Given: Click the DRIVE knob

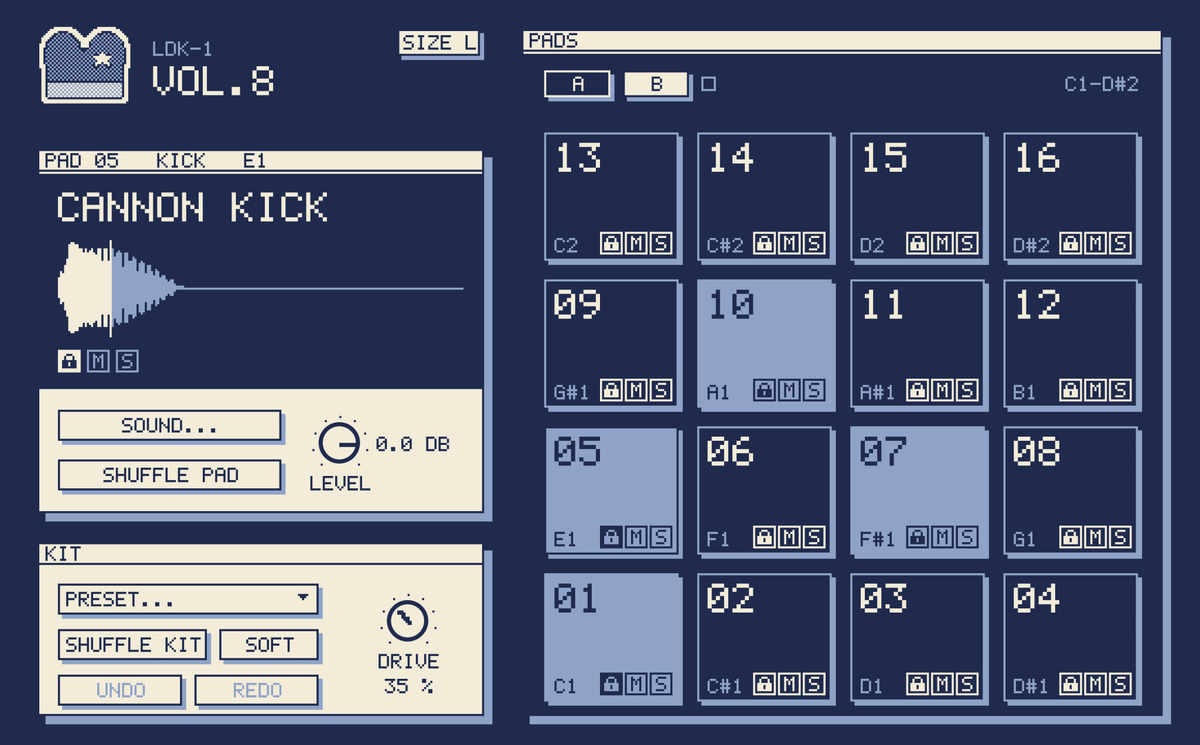Looking at the screenshot, I should coord(407,621).
